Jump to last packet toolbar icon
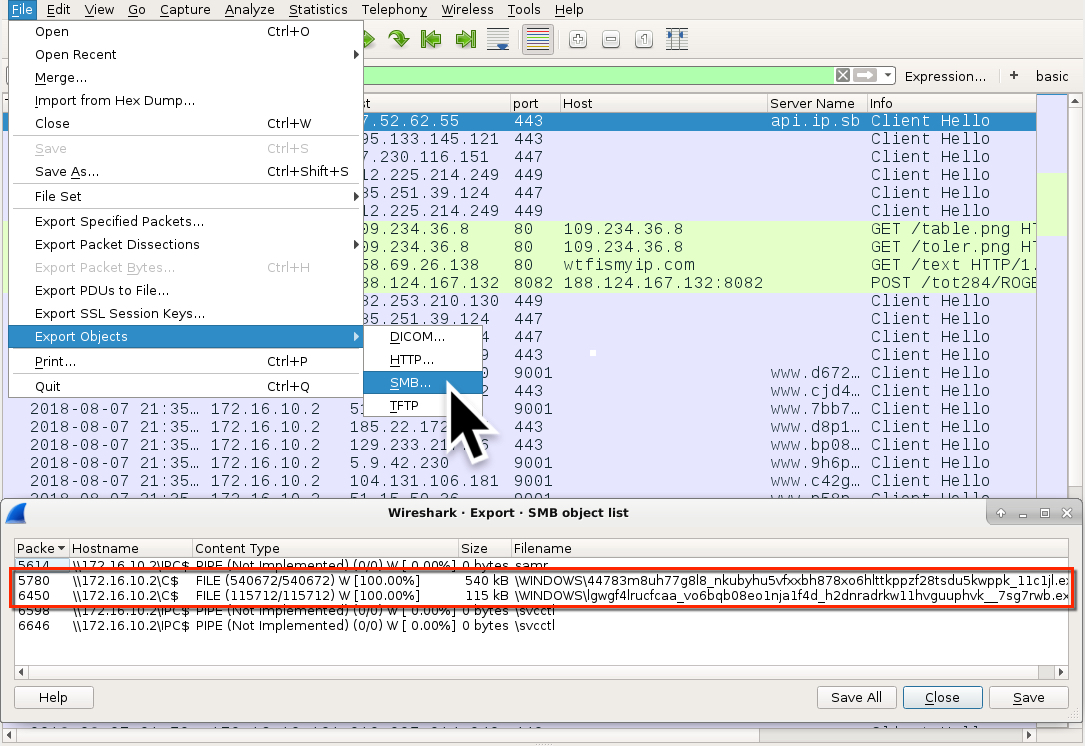Screen dimensions: 1085x746 click(x=466, y=39)
